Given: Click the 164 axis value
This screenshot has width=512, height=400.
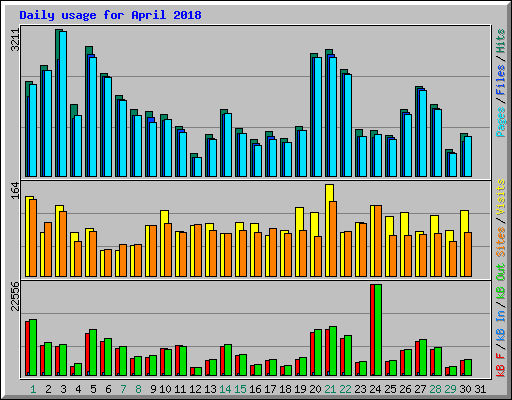Looking at the screenshot, I should [x=16, y=191].
